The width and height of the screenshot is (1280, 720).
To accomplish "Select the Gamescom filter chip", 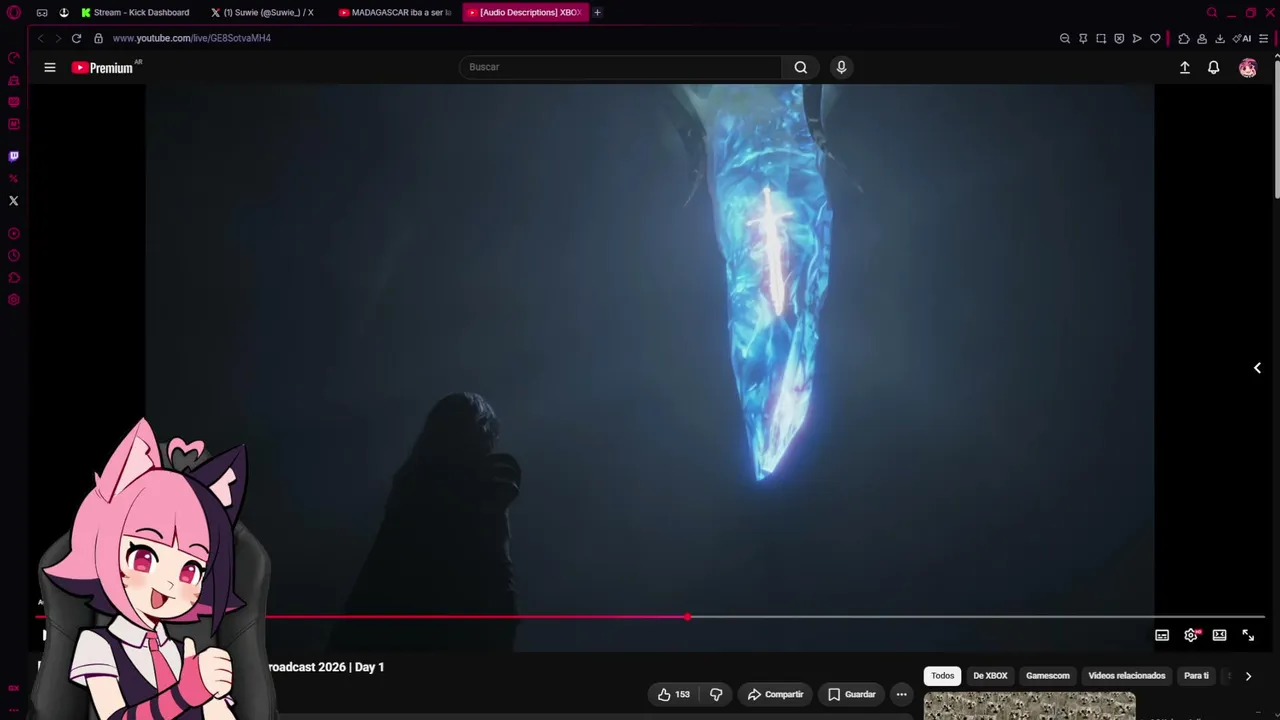I will pos(1048,676).
